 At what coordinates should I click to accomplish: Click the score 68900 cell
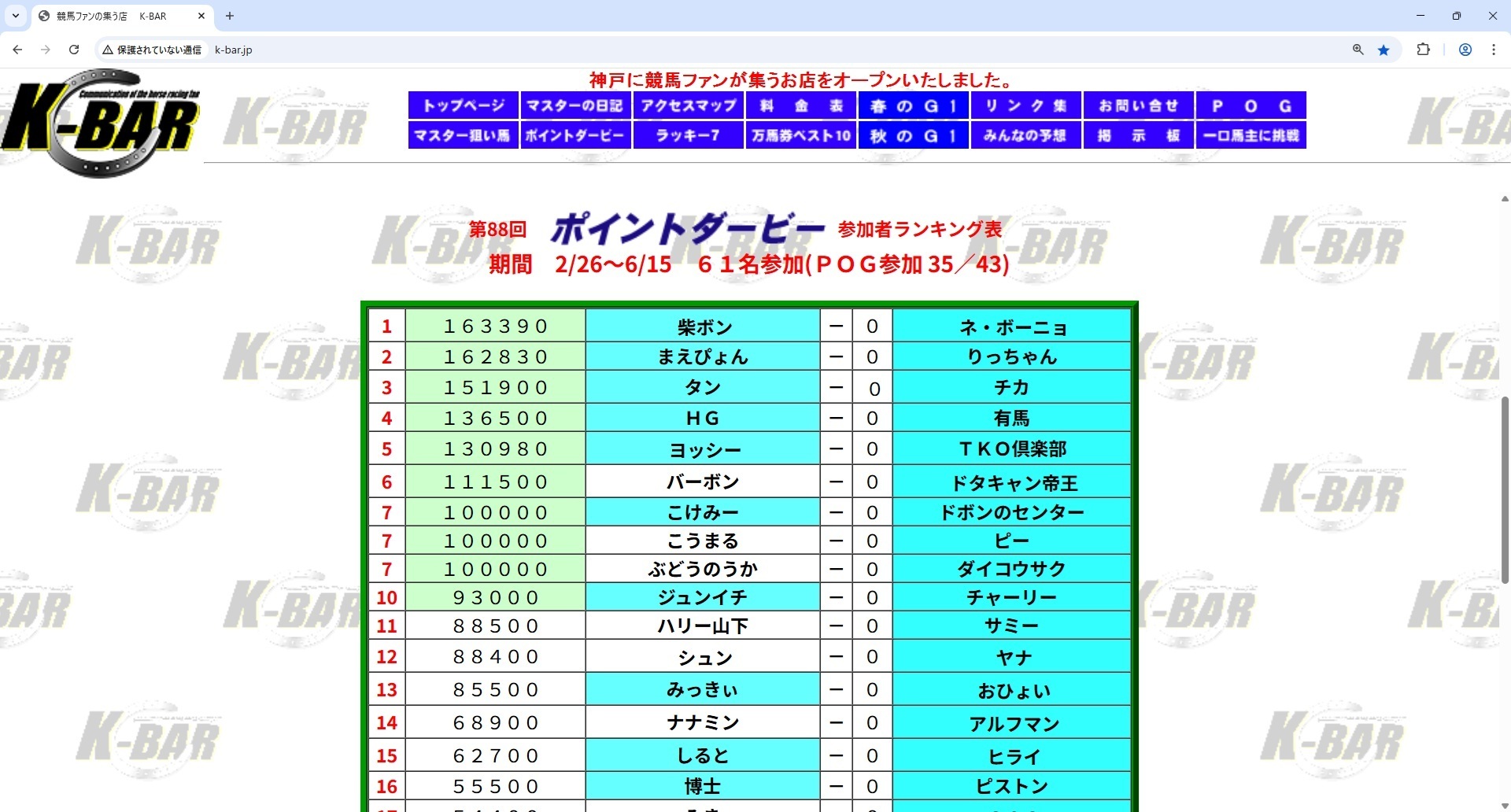coord(496,722)
